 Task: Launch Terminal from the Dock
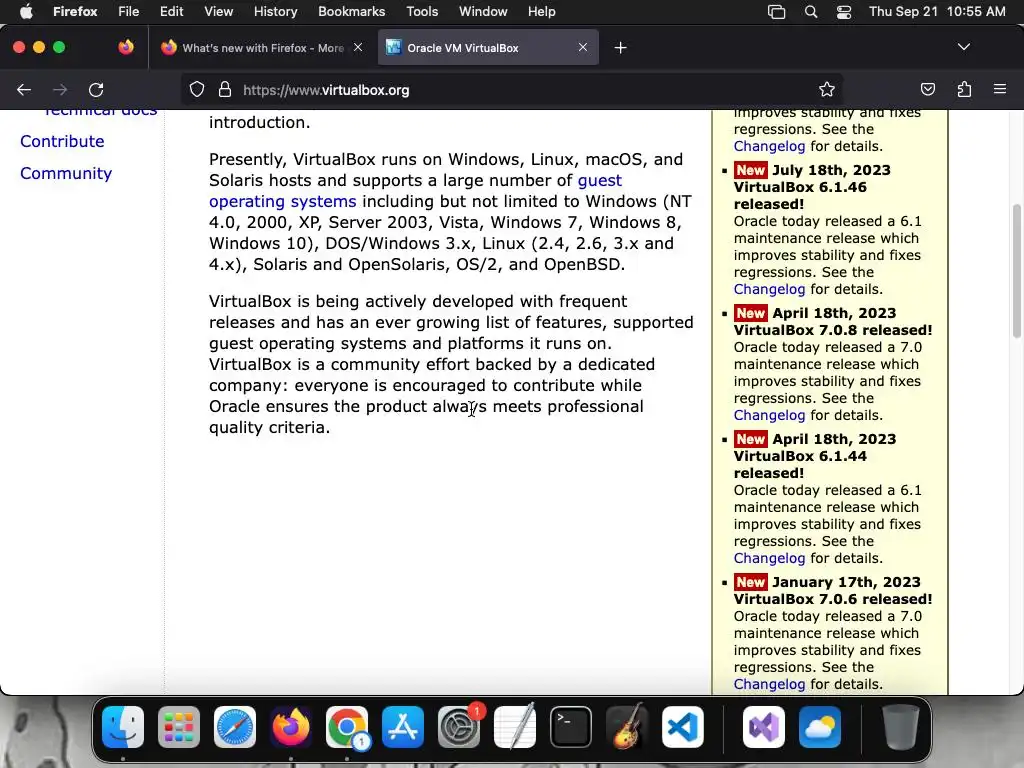571,727
